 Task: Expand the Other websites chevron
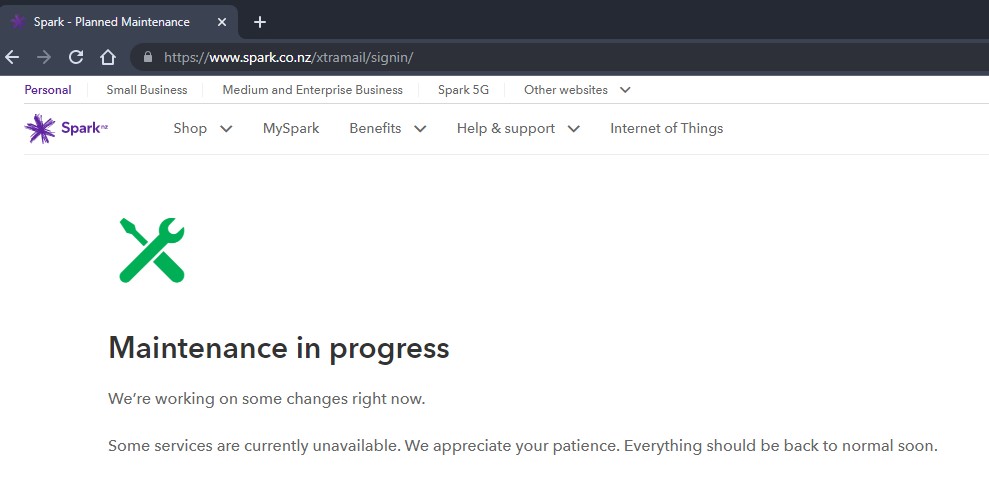pos(625,90)
